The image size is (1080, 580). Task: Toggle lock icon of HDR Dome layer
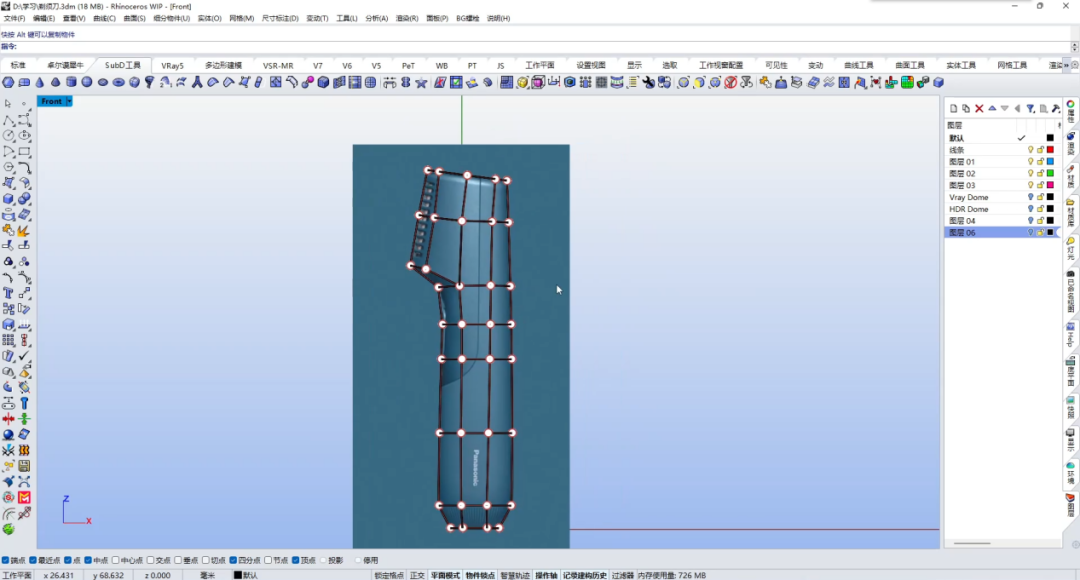(1040, 209)
